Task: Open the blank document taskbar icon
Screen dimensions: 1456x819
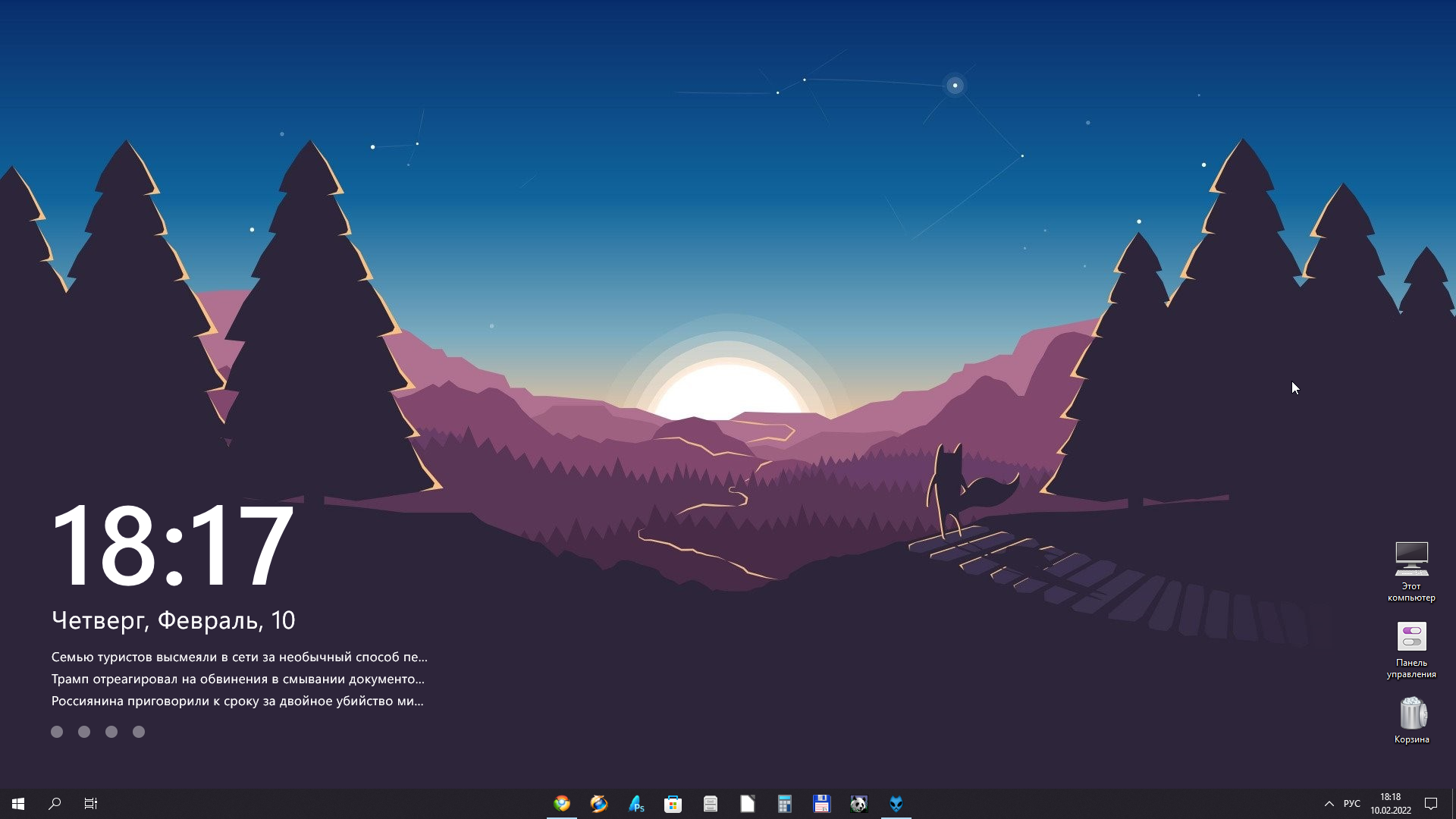Action: [x=747, y=804]
